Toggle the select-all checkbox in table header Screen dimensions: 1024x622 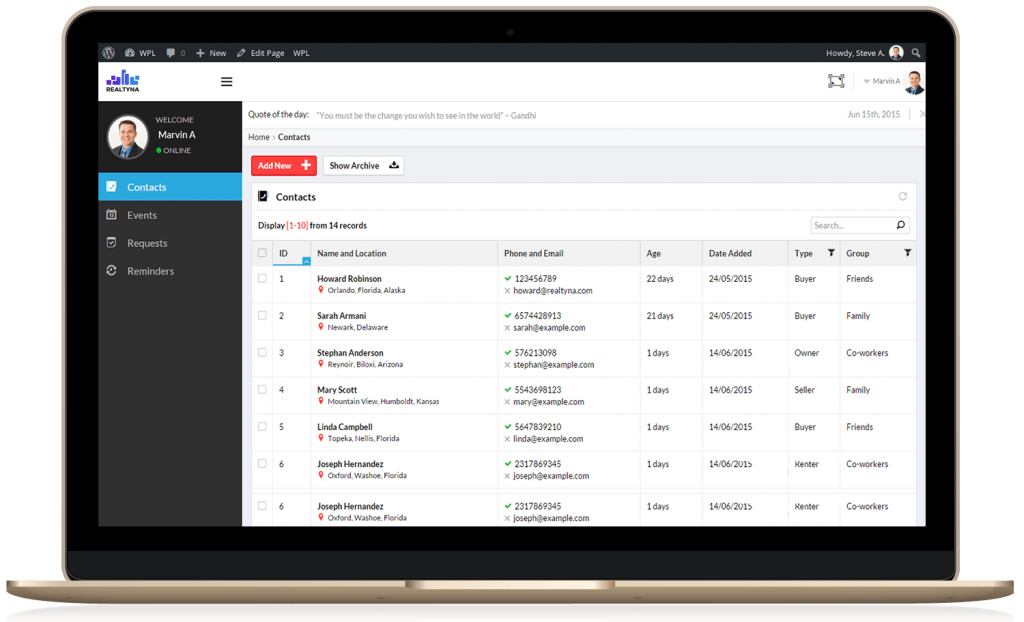(x=262, y=253)
